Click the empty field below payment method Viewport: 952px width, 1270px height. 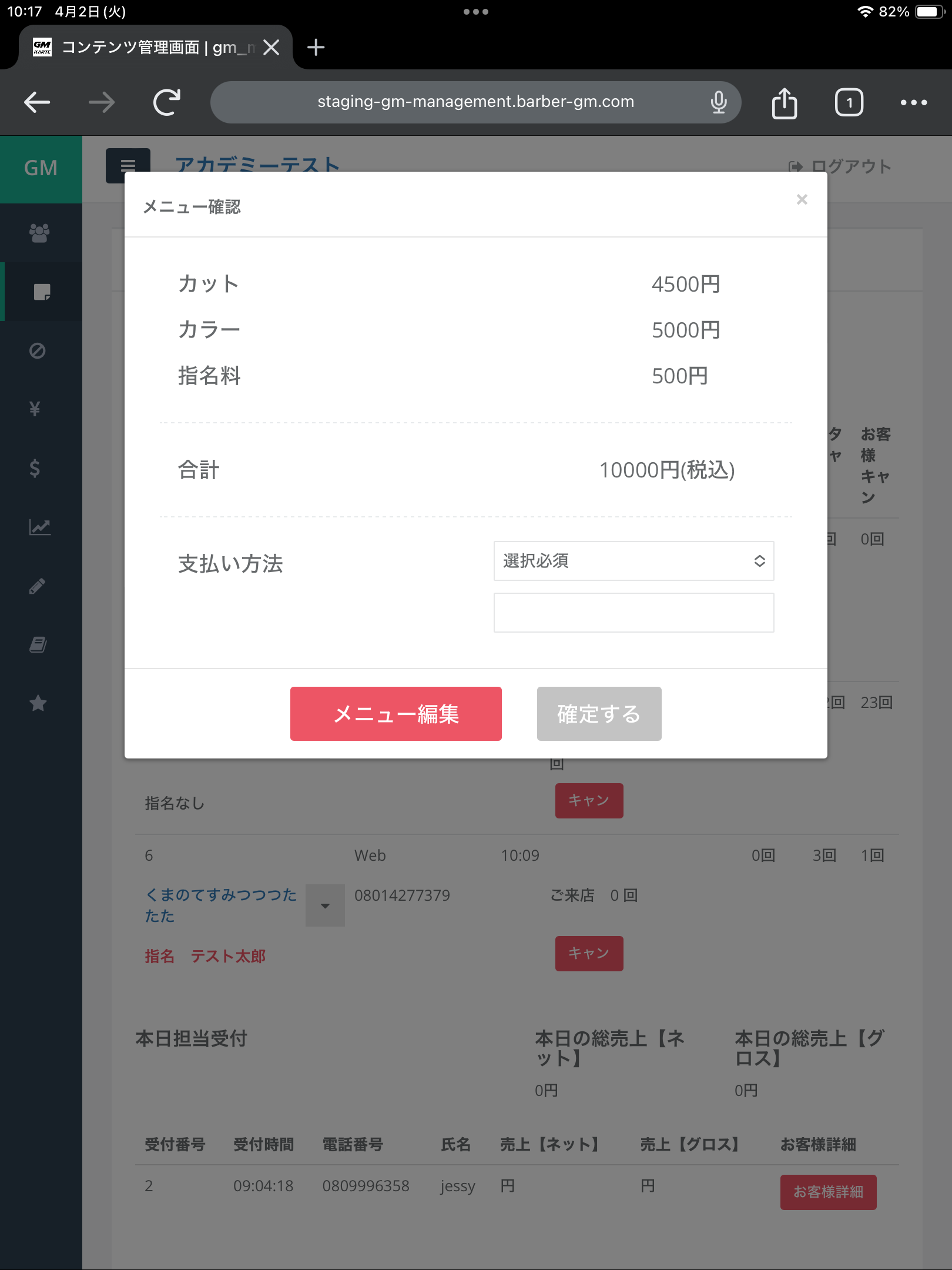click(633, 613)
